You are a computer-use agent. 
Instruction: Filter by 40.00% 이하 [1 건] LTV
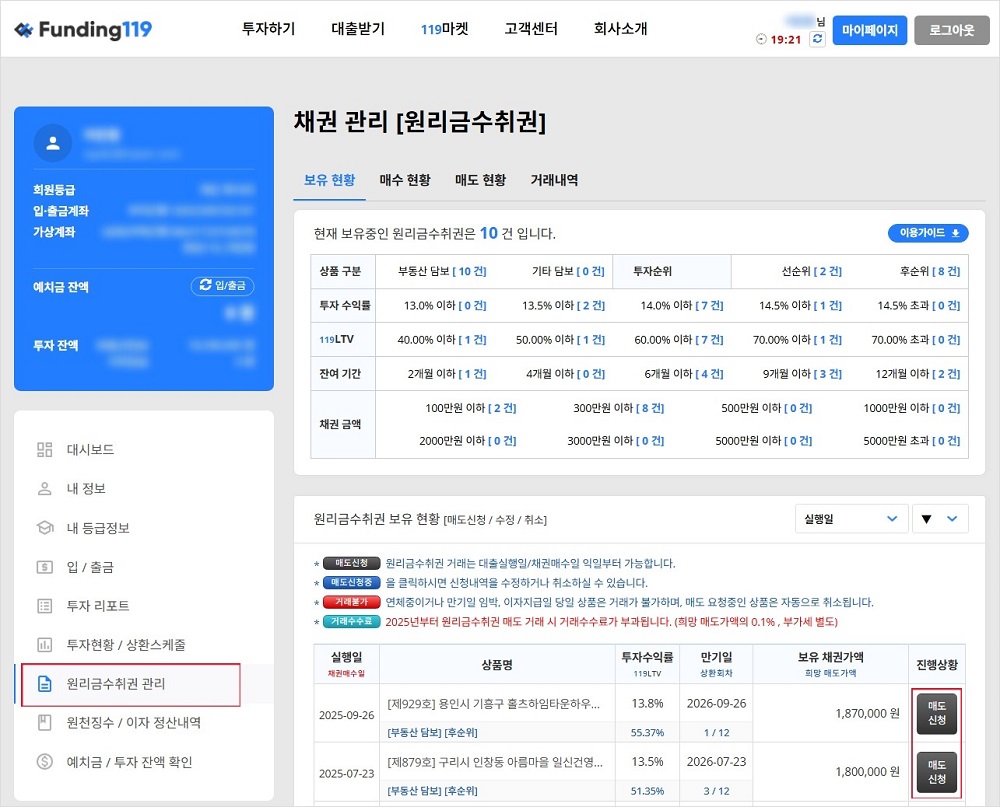[x=442, y=340]
